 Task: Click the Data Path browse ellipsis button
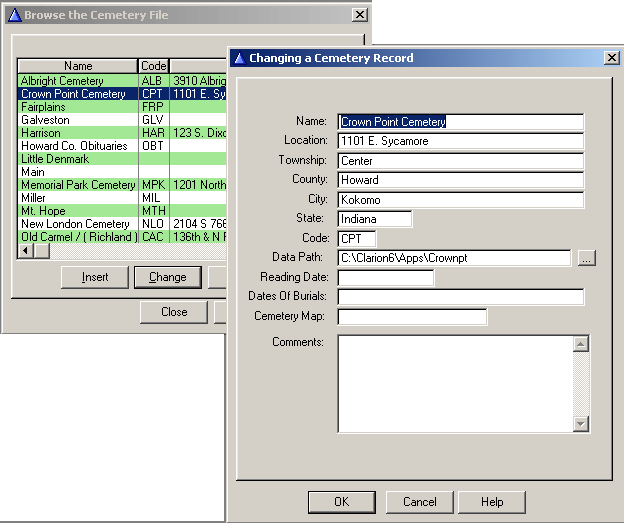click(586, 258)
